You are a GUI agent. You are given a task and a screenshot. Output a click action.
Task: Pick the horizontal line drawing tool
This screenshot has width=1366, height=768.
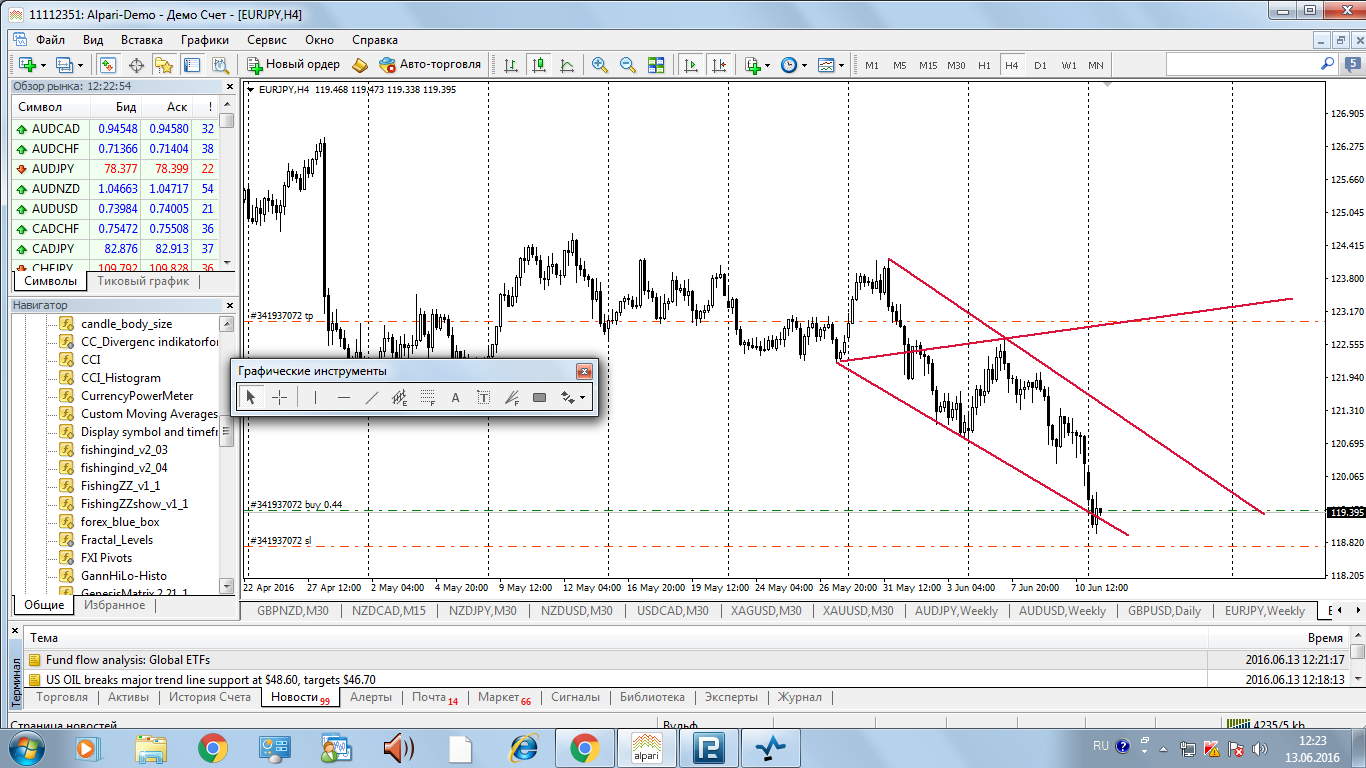point(344,397)
